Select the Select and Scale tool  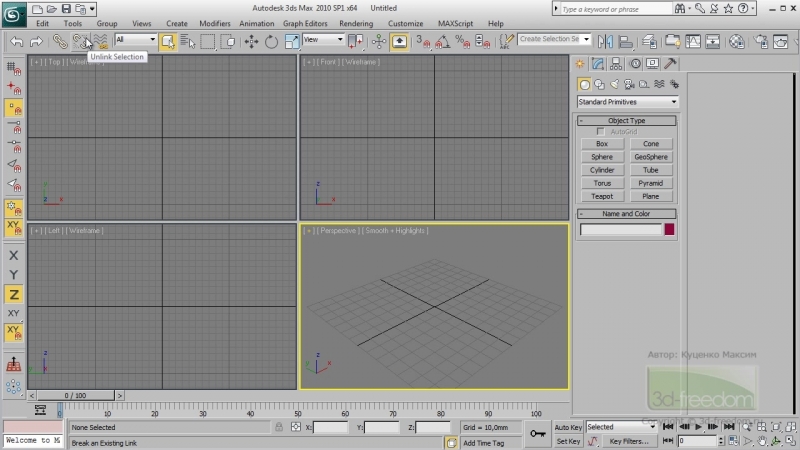tap(292, 41)
